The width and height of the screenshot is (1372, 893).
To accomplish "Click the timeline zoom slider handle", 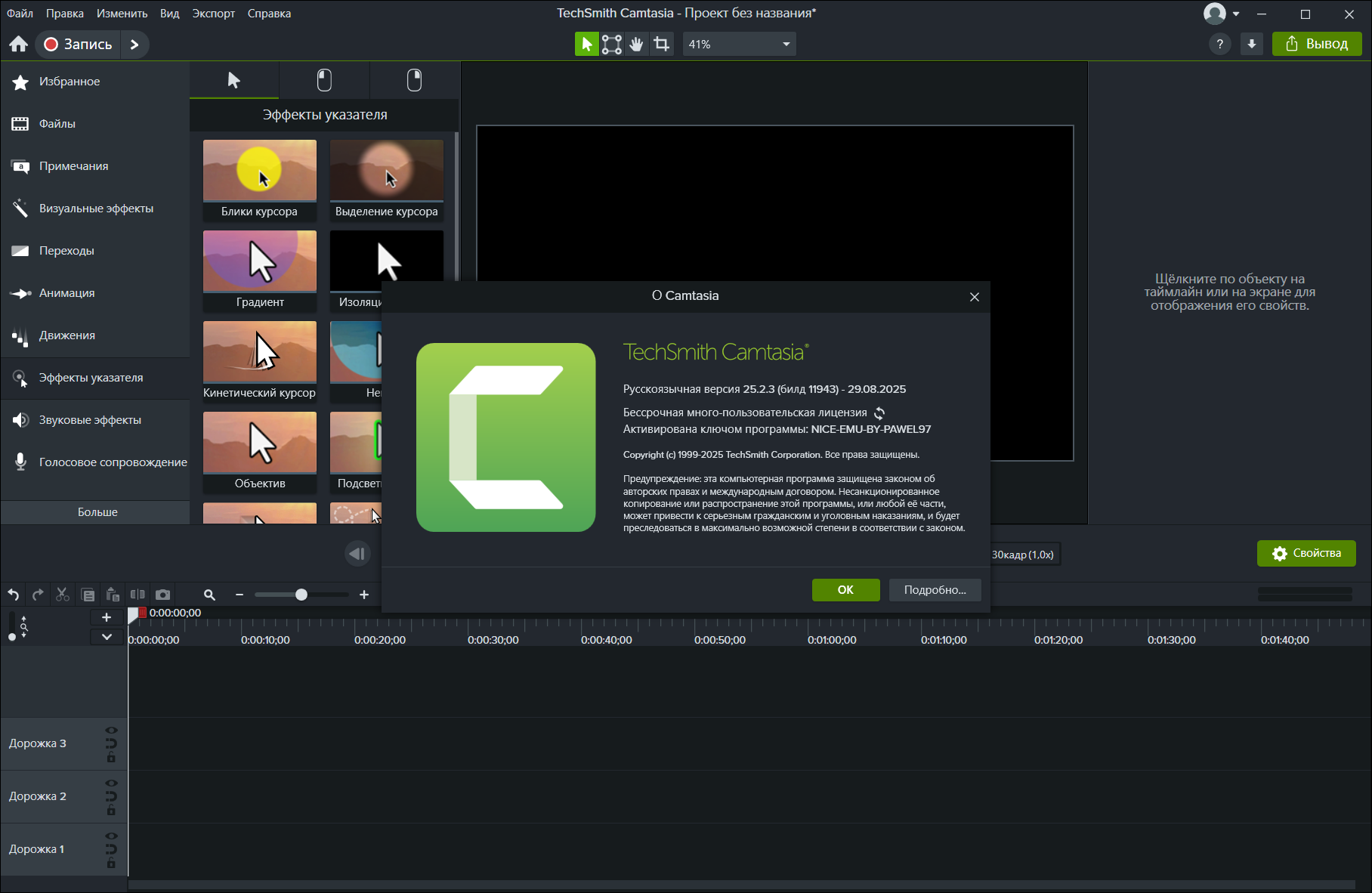I will click(x=301, y=595).
